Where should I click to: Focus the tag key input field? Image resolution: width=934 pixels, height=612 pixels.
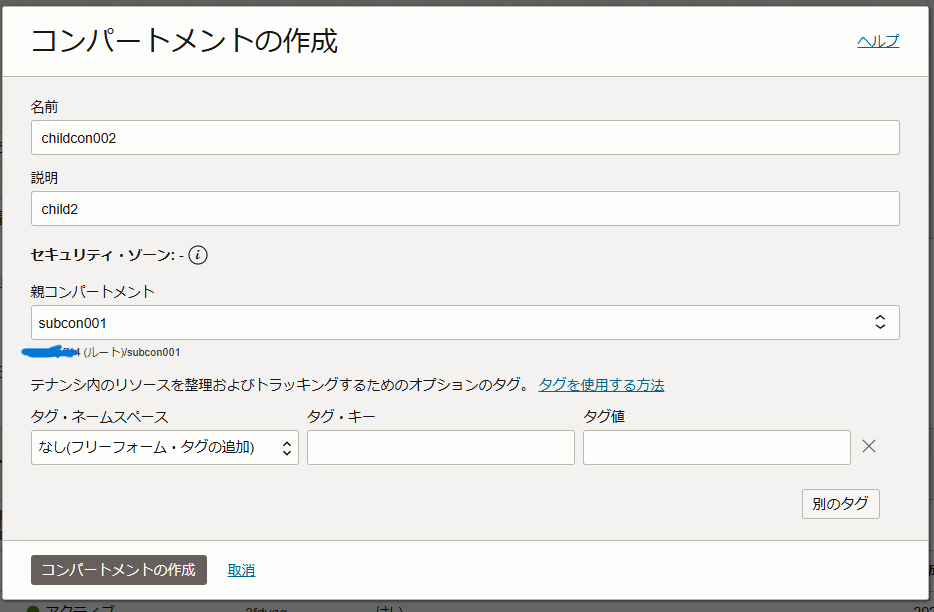pyautogui.click(x=441, y=448)
